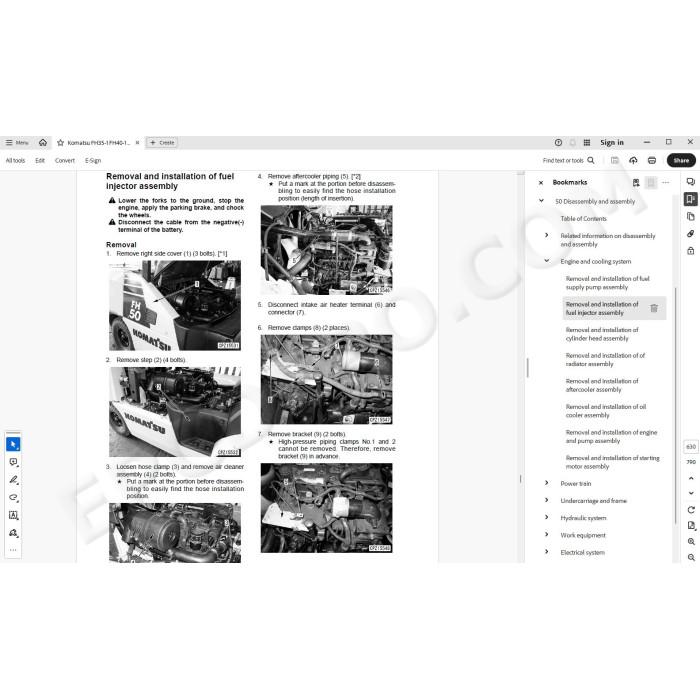Rotate the page view icon
This screenshot has height=700, width=700.
691,510
